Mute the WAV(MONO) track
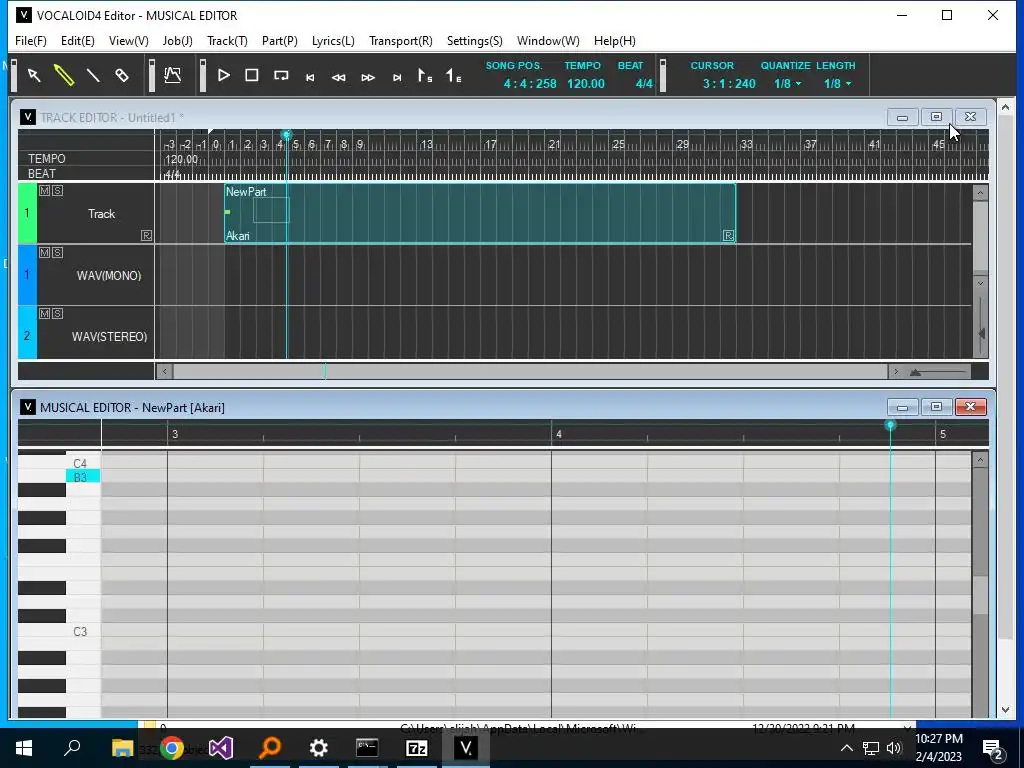Screen dimensions: 1024x768 coord(44,253)
